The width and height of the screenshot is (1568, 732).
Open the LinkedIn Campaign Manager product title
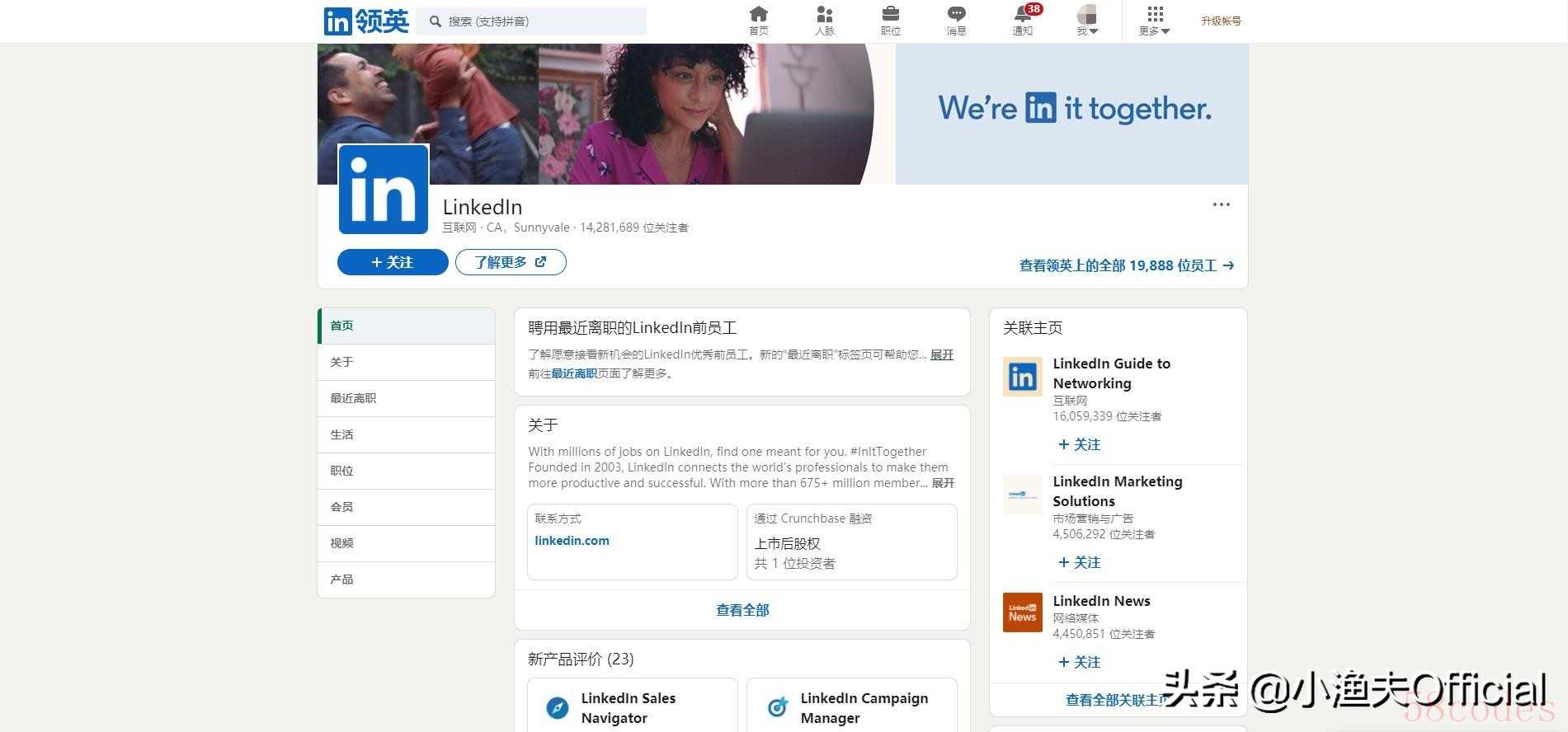tap(864, 708)
